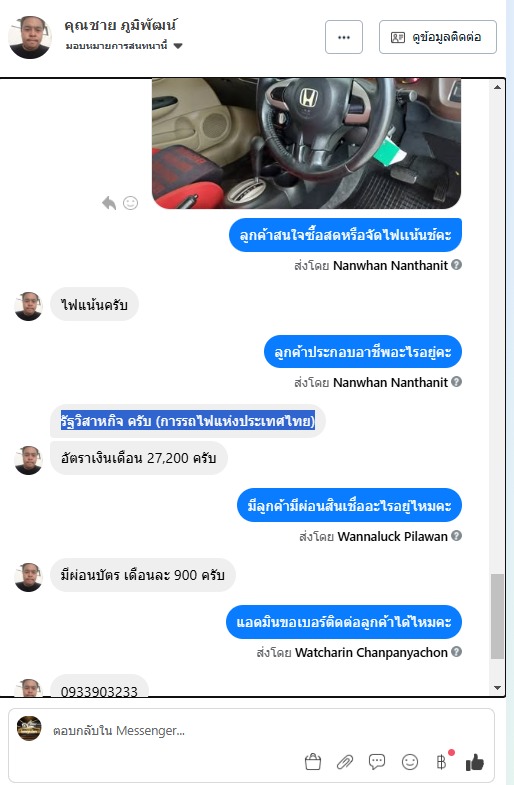Open the shopping bag product icon

pos(313,761)
